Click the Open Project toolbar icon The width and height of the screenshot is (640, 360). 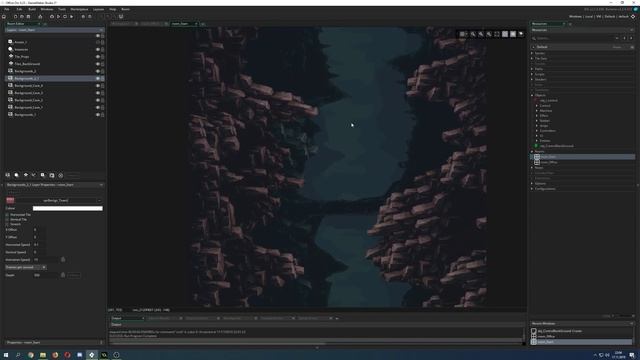tap(22, 17)
